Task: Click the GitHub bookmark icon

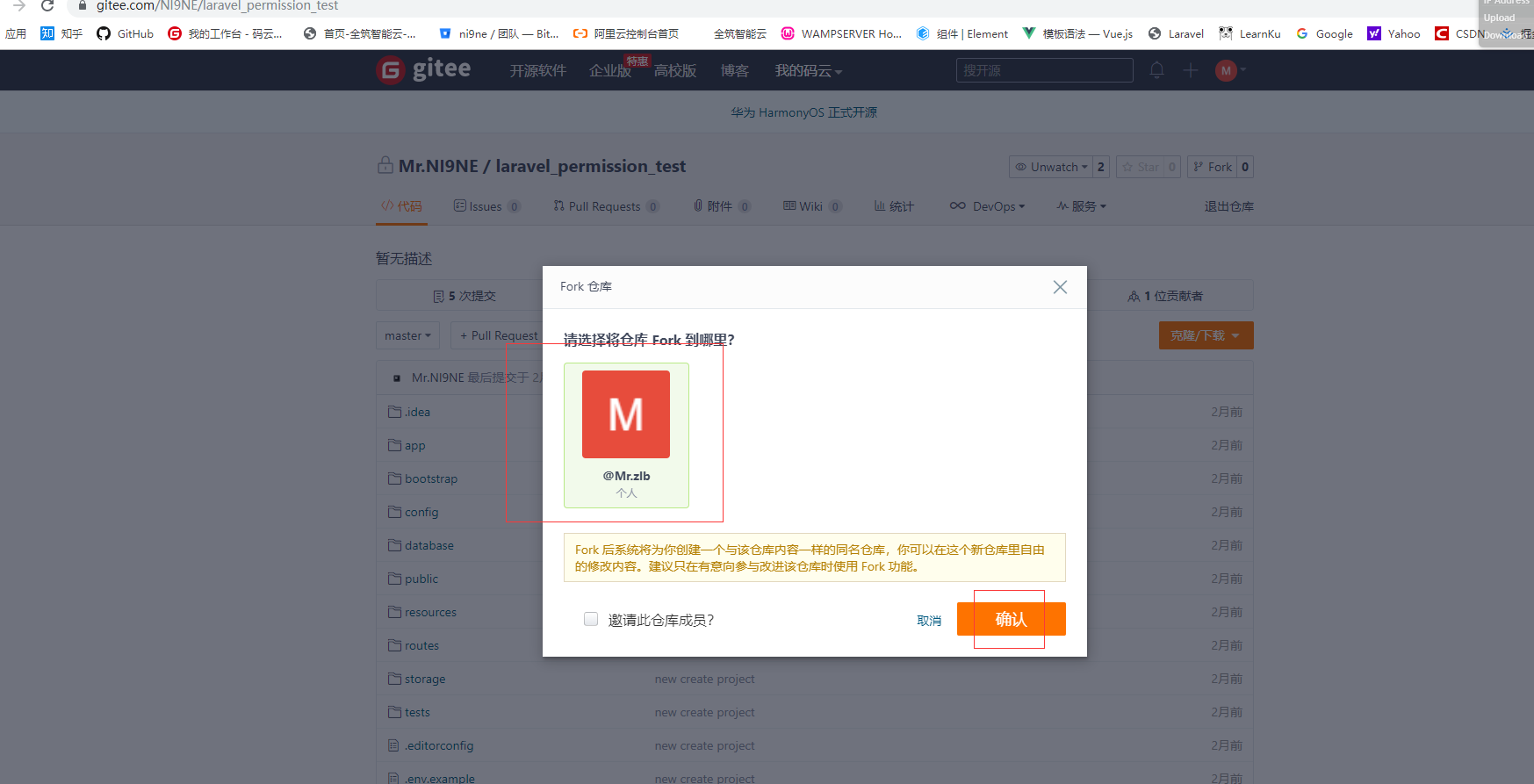Action: click(104, 33)
